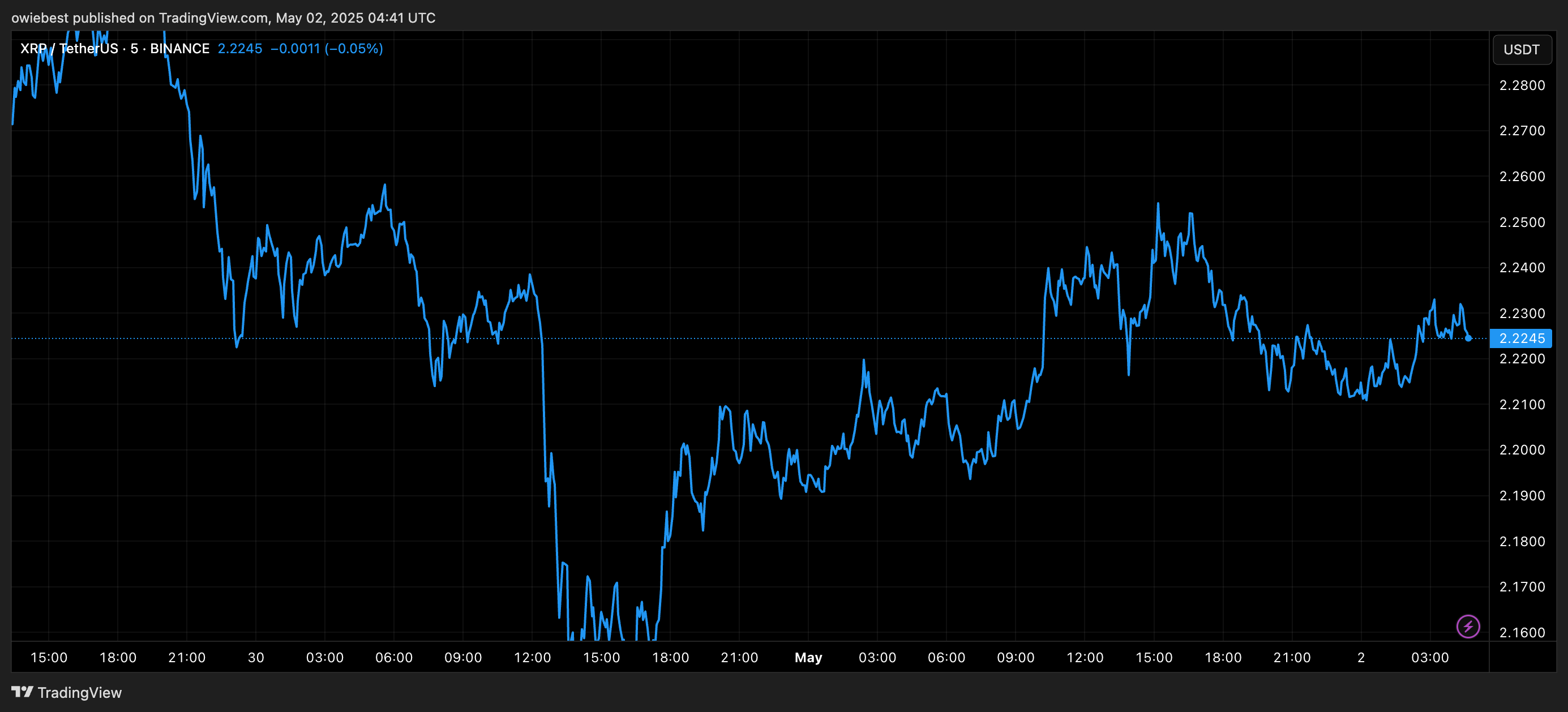Click the 2.2000 price axis label
The height and width of the screenshot is (712, 1568).
1522,451
